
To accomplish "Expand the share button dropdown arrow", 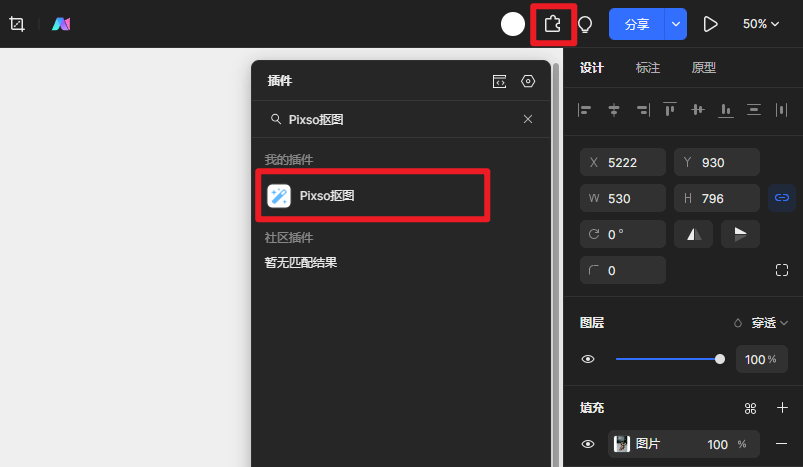I will (676, 24).
